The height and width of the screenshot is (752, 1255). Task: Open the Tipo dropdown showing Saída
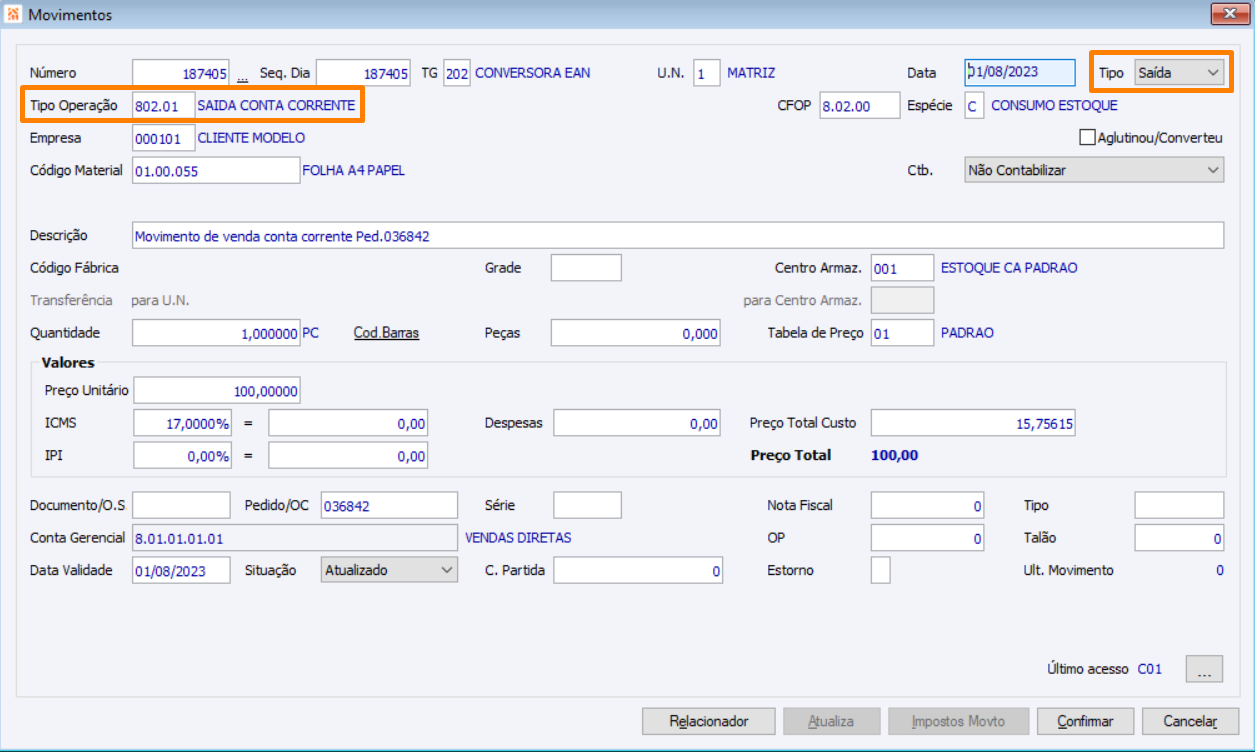tap(1180, 73)
